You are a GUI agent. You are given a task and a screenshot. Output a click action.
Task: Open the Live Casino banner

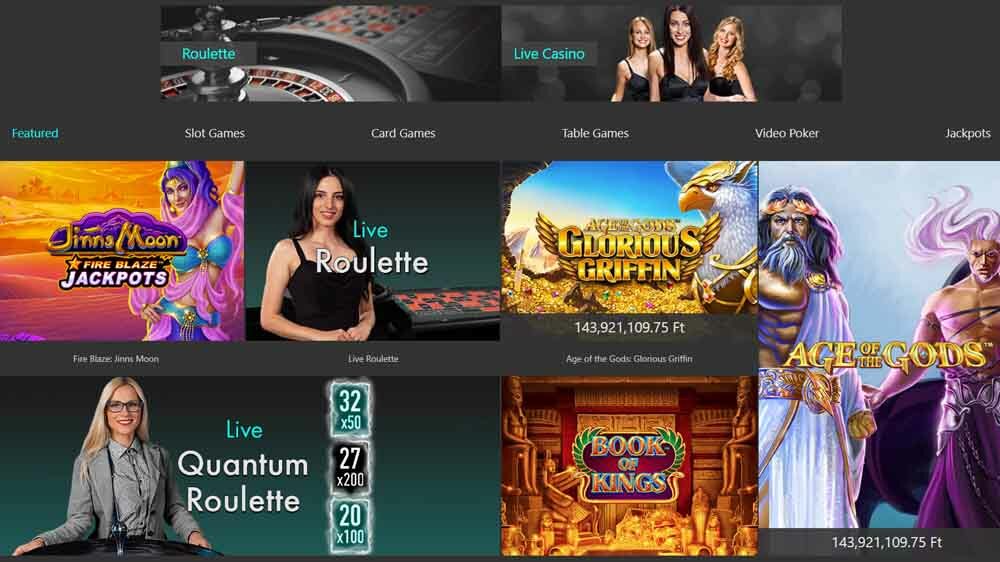coord(672,54)
